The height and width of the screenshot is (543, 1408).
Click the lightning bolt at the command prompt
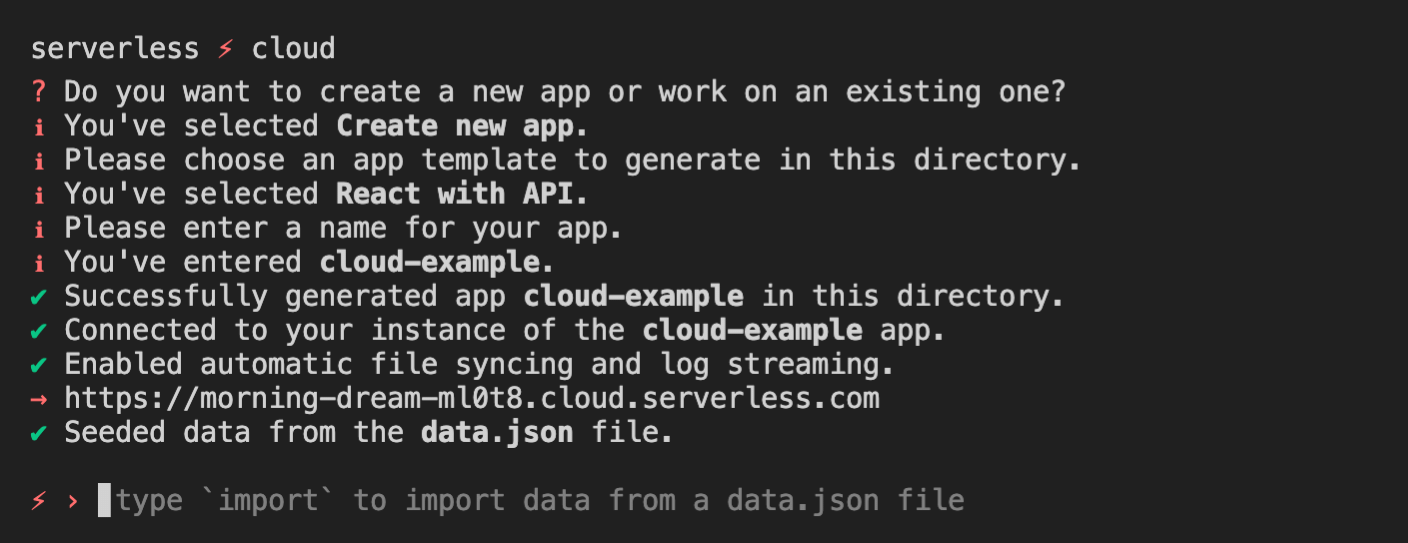39,500
